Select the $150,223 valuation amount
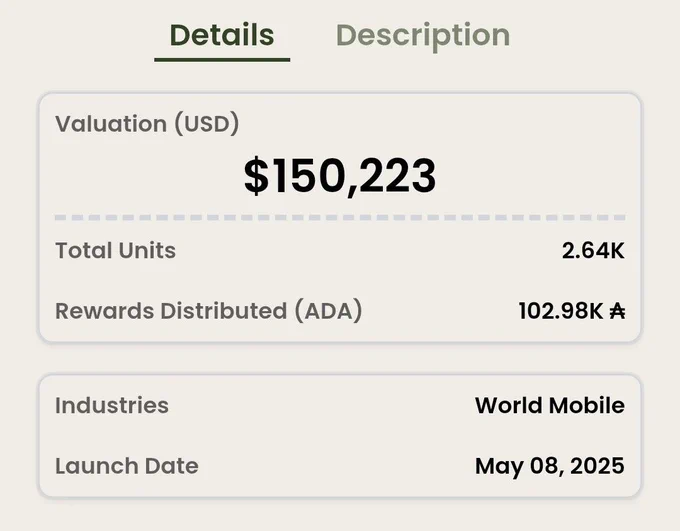The width and height of the screenshot is (680, 531). pyautogui.click(x=340, y=176)
